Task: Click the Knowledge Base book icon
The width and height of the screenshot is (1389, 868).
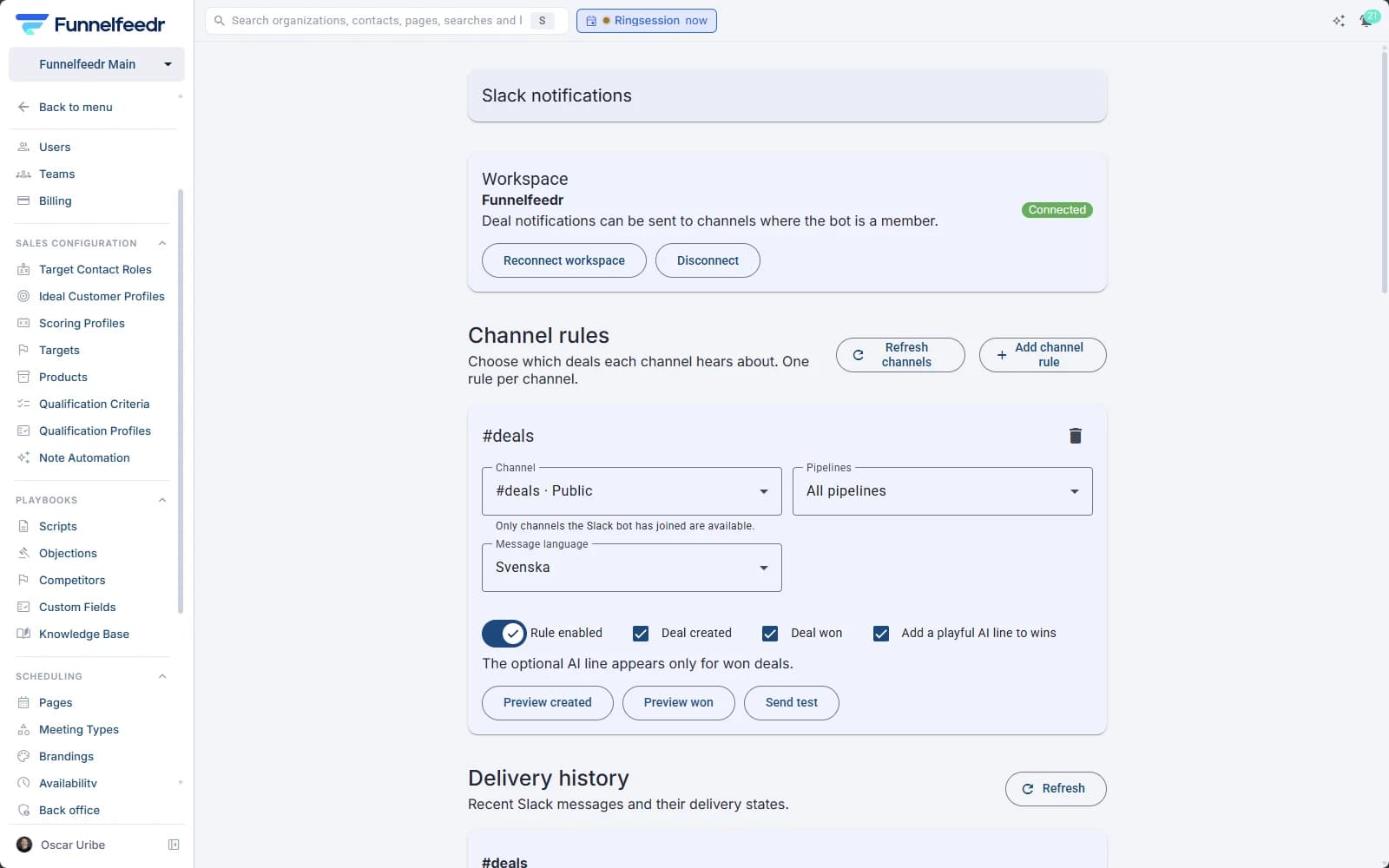Action: pos(23,634)
